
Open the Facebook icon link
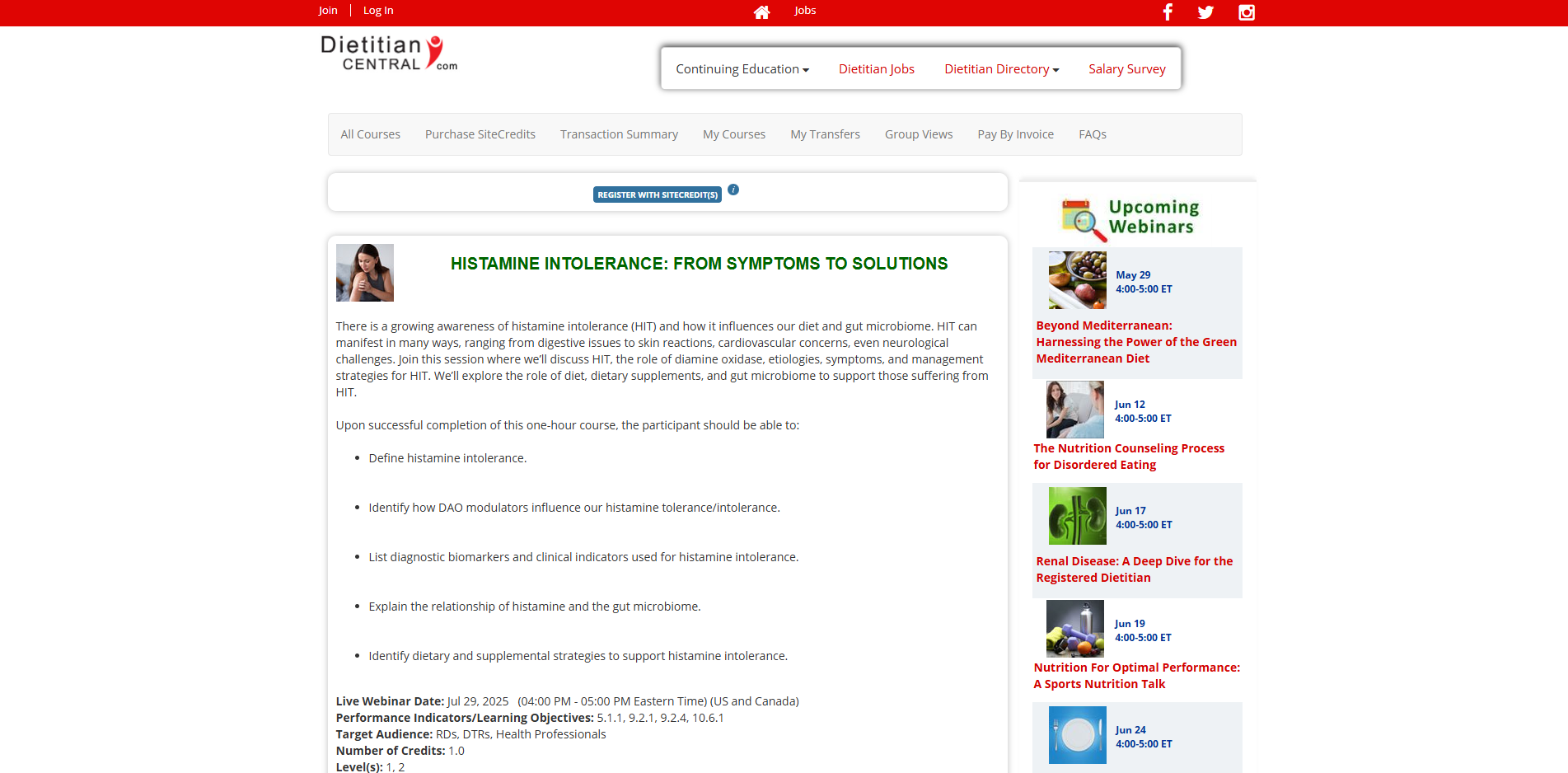(x=1167, y=12)
